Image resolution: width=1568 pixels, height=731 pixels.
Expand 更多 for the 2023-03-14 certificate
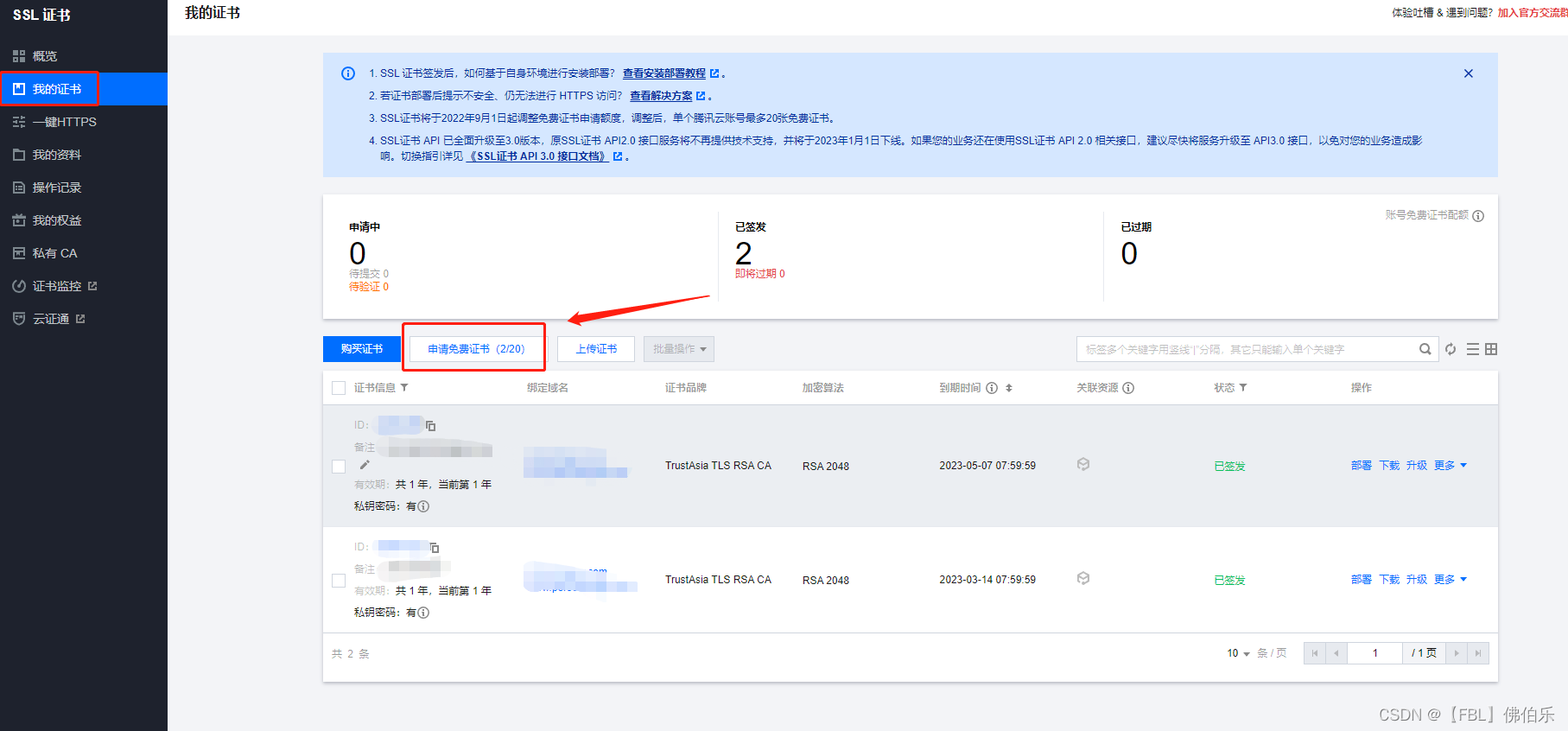coord(1451,580)
